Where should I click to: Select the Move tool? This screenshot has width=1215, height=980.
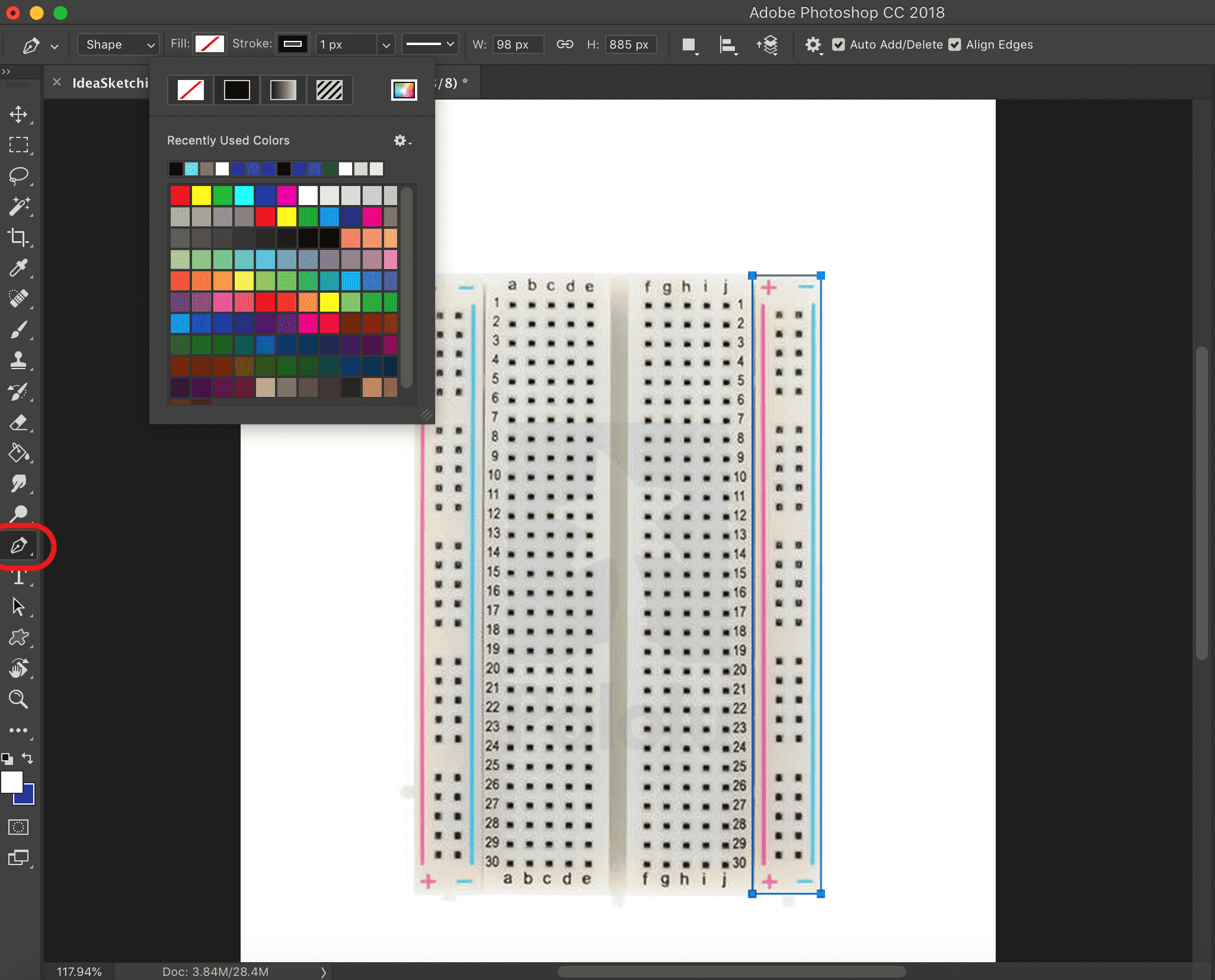pyautogui.click(x=19, y=113)
